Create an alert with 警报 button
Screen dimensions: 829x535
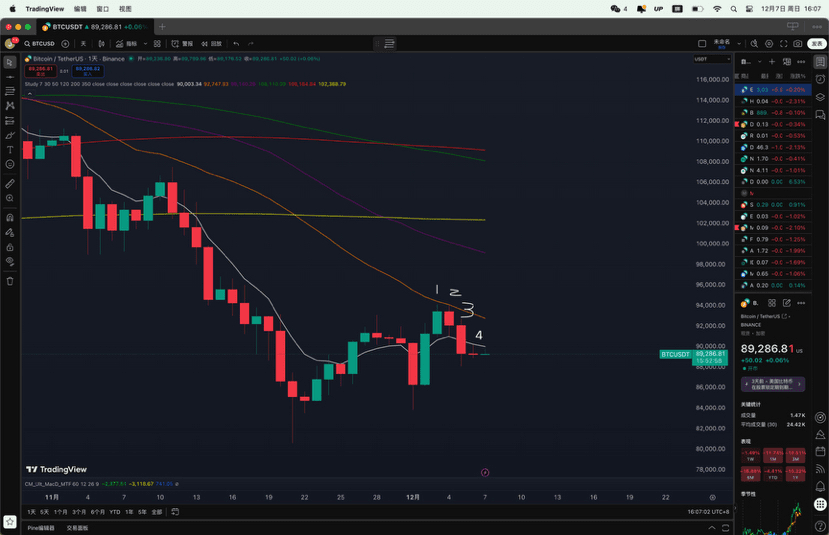point(182,44)
